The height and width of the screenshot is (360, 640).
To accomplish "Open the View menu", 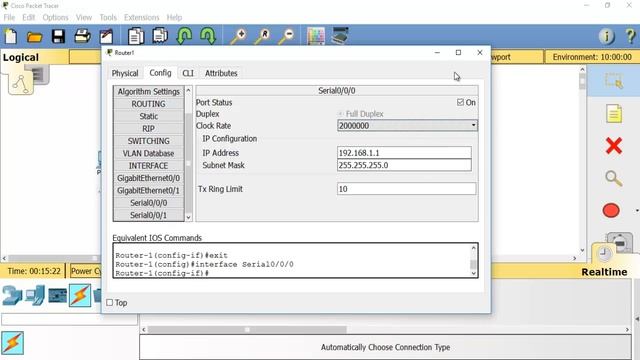I will (84, 18).
